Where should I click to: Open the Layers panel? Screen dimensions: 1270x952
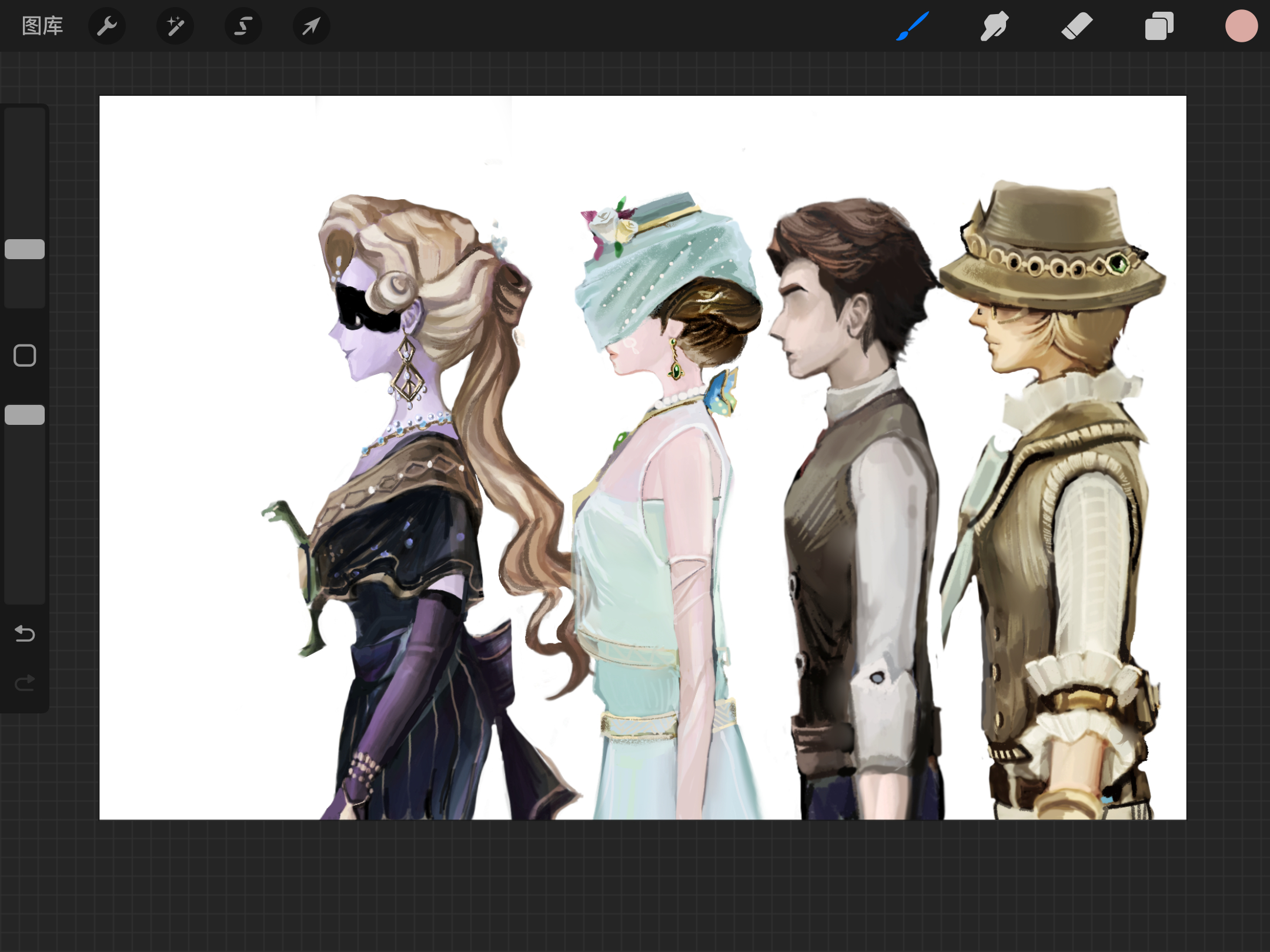click(x=1159, y=26)
